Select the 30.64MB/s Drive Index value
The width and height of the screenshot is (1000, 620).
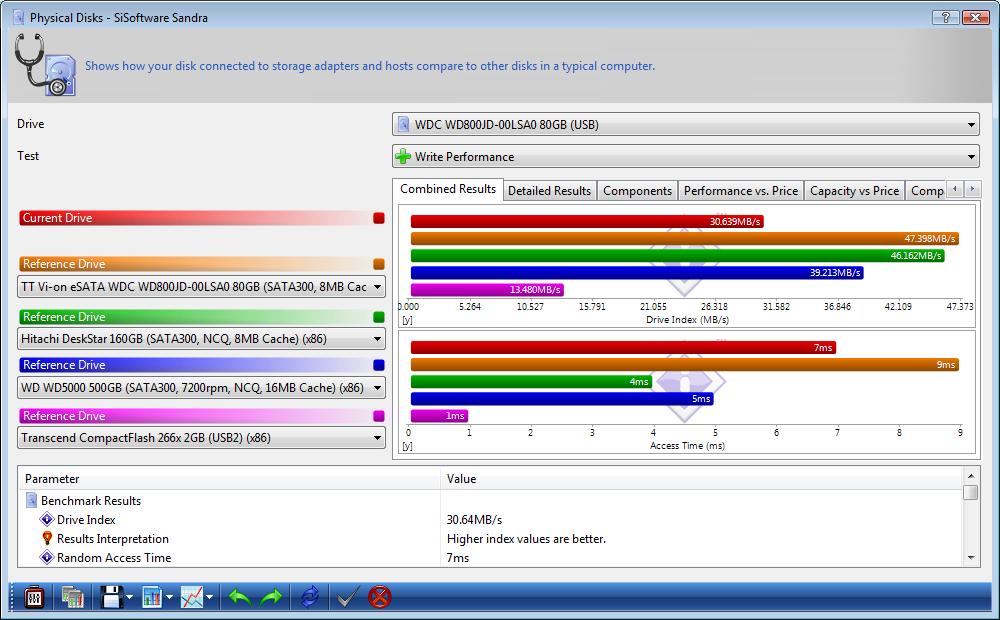coord(474,519)
